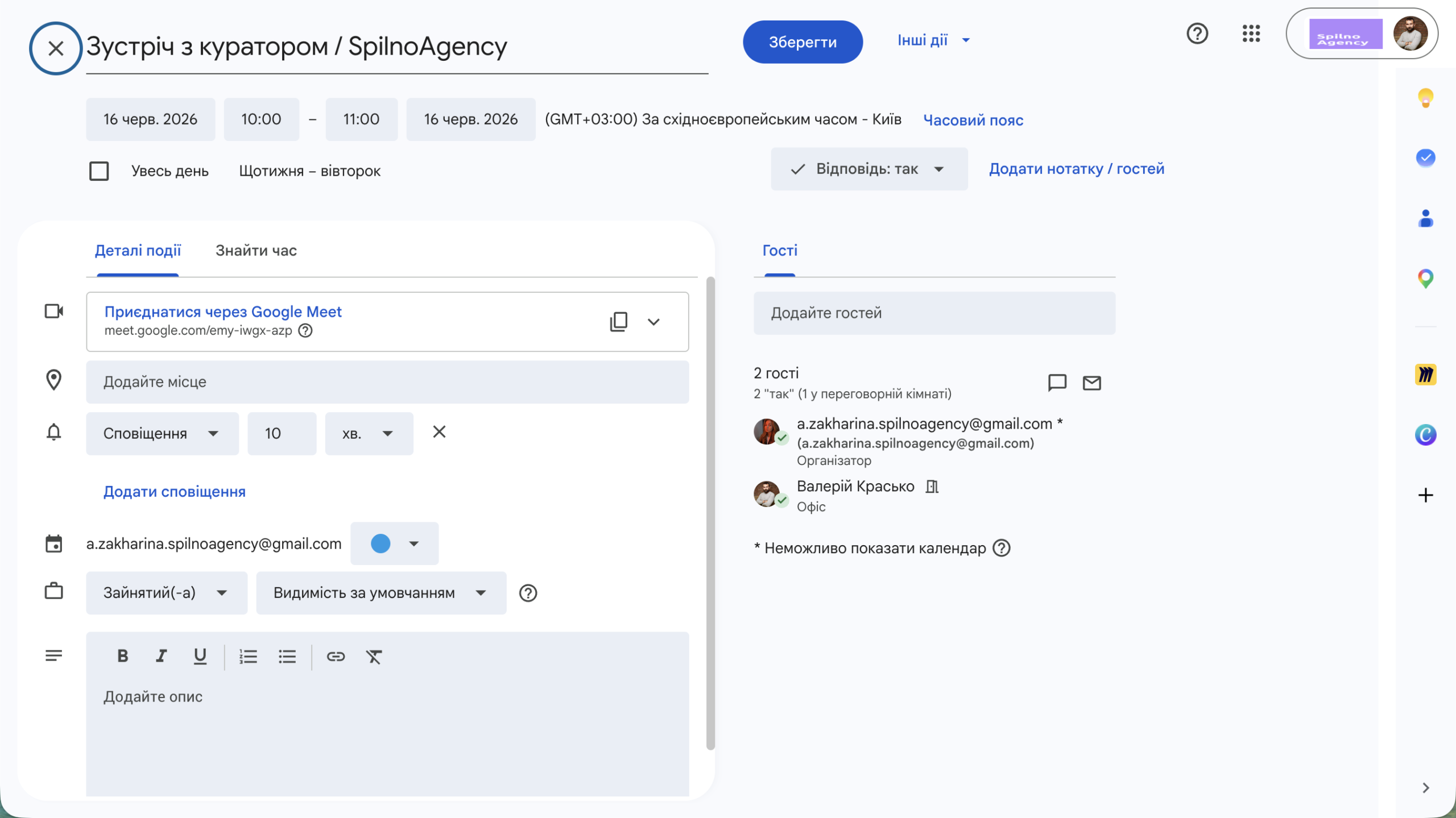Viewport: 1456px width, 818px height.
Task: Open the Зайнятий(-а) availability dropdown
Action: pos(167,593)
